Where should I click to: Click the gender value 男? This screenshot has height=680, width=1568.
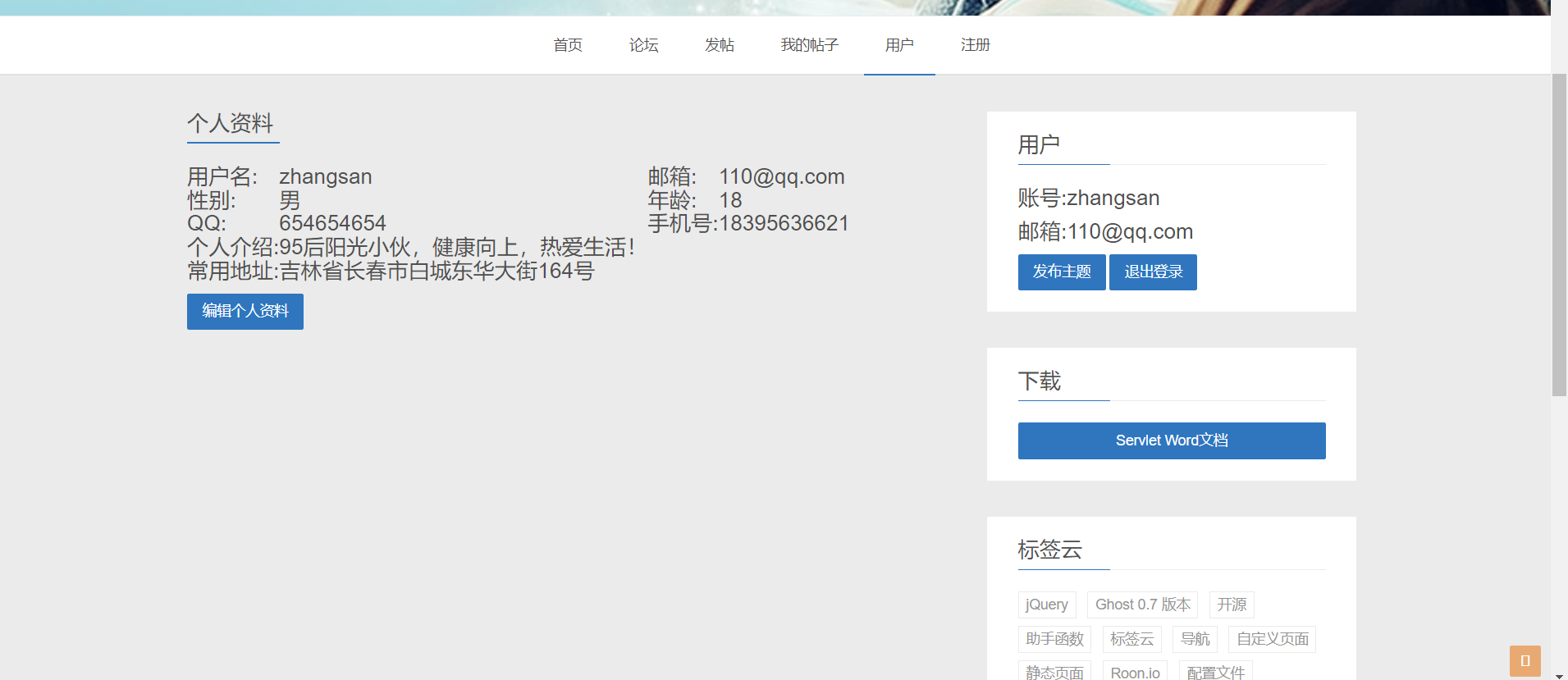(290, 200)
